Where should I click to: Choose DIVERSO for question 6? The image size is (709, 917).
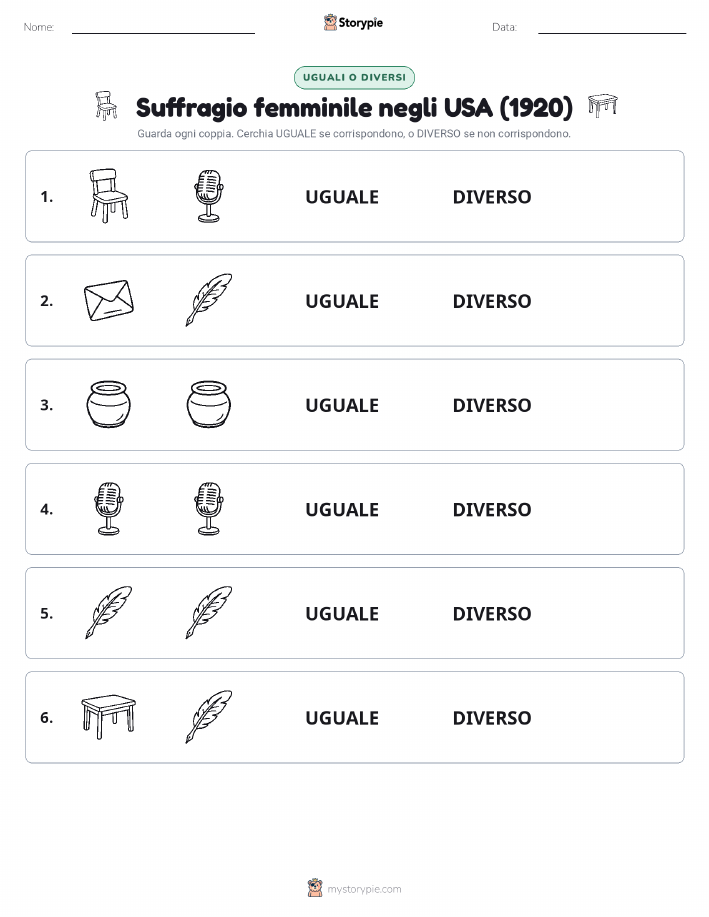click(492, 718)
